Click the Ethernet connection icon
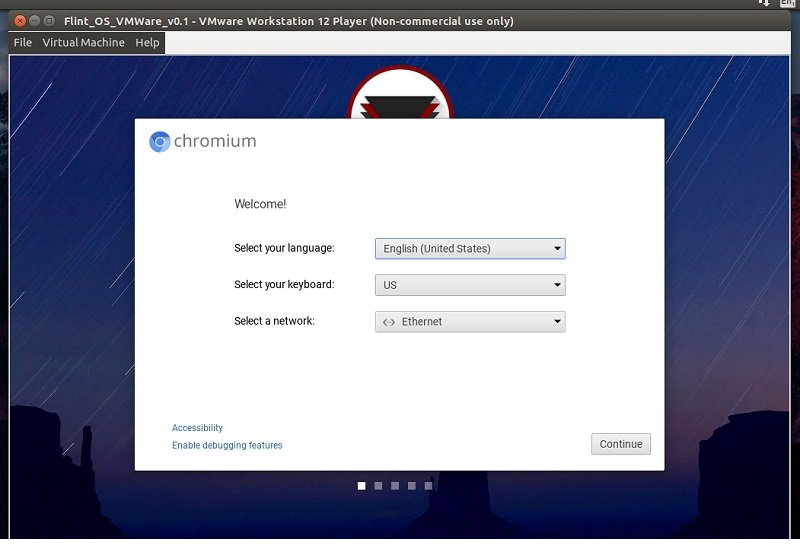Viewport: 800px width, 560px height. tap(389, 322)
